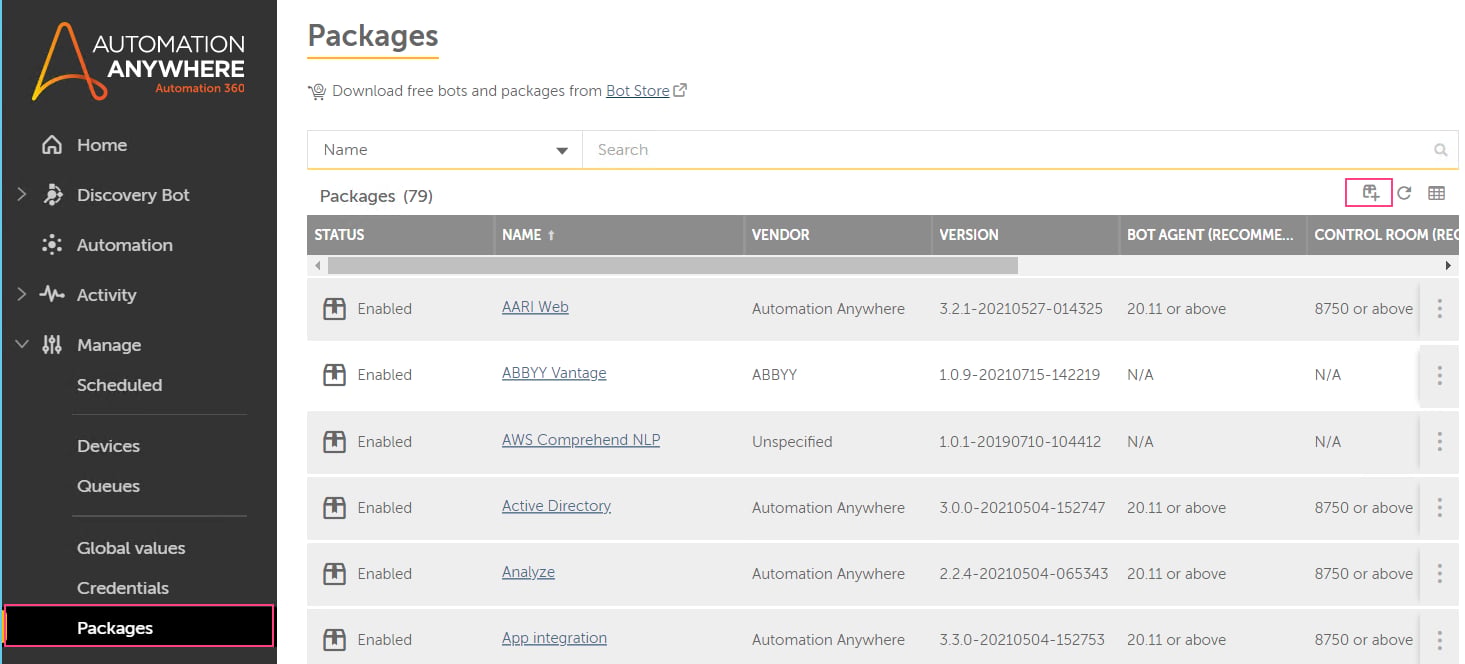
Task: Click the Automation Anywhere logo
Action: click(138, 60)
